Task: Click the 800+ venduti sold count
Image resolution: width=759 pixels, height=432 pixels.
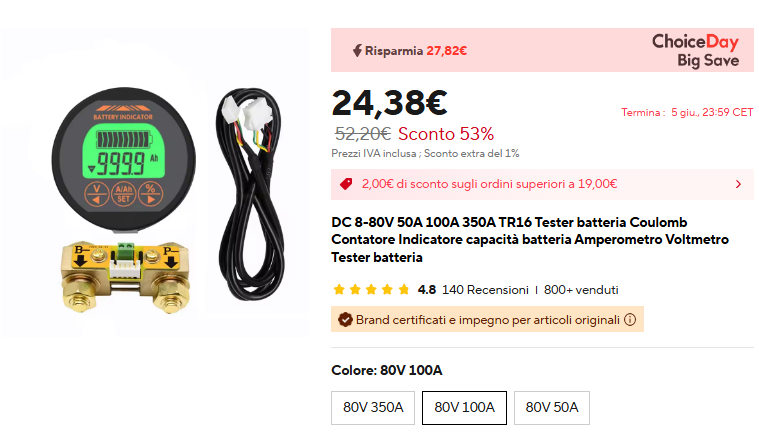Action: tap(581, 290)
